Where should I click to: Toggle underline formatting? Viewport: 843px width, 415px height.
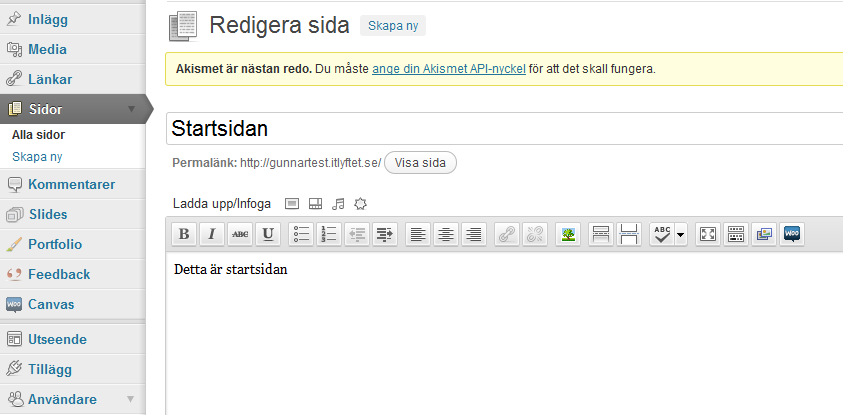coord(268,234)
